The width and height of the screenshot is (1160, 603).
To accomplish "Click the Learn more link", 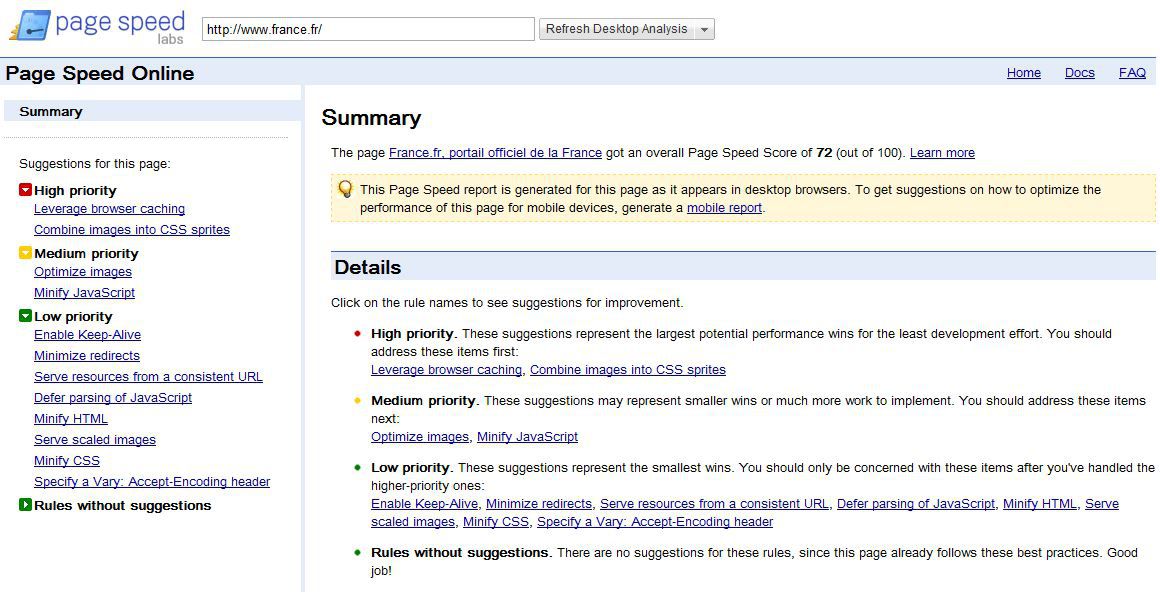I will (x=942, y=152).
